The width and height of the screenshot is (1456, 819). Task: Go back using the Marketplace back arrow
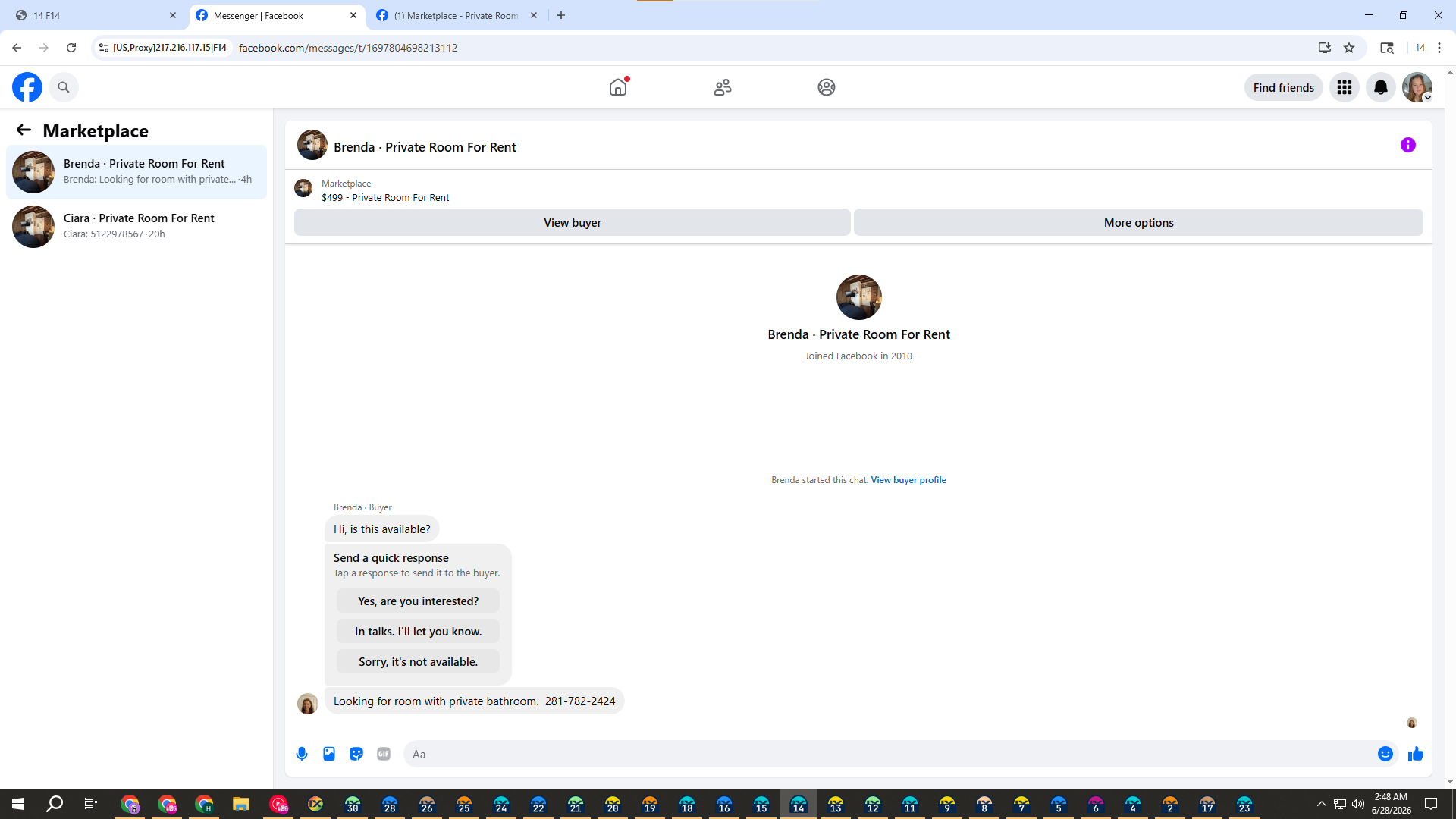click(24, 130)
